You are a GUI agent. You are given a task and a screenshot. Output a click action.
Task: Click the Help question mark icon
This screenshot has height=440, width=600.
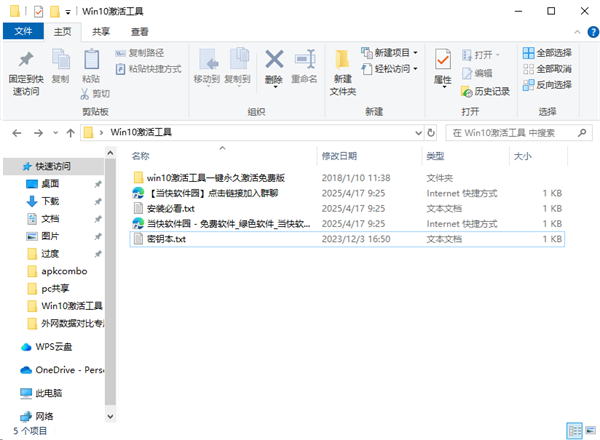point(593,32)
